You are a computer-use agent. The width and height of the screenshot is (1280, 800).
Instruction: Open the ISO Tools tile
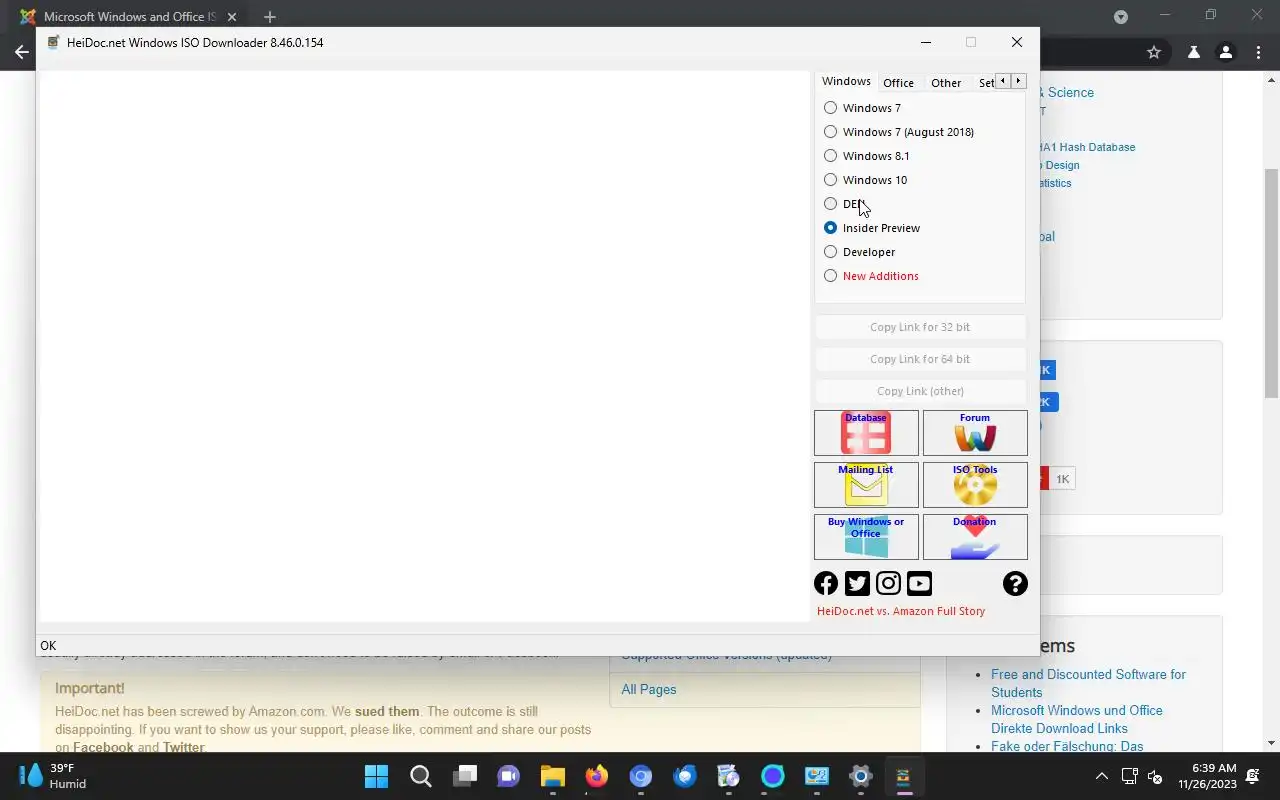point(975,485)
